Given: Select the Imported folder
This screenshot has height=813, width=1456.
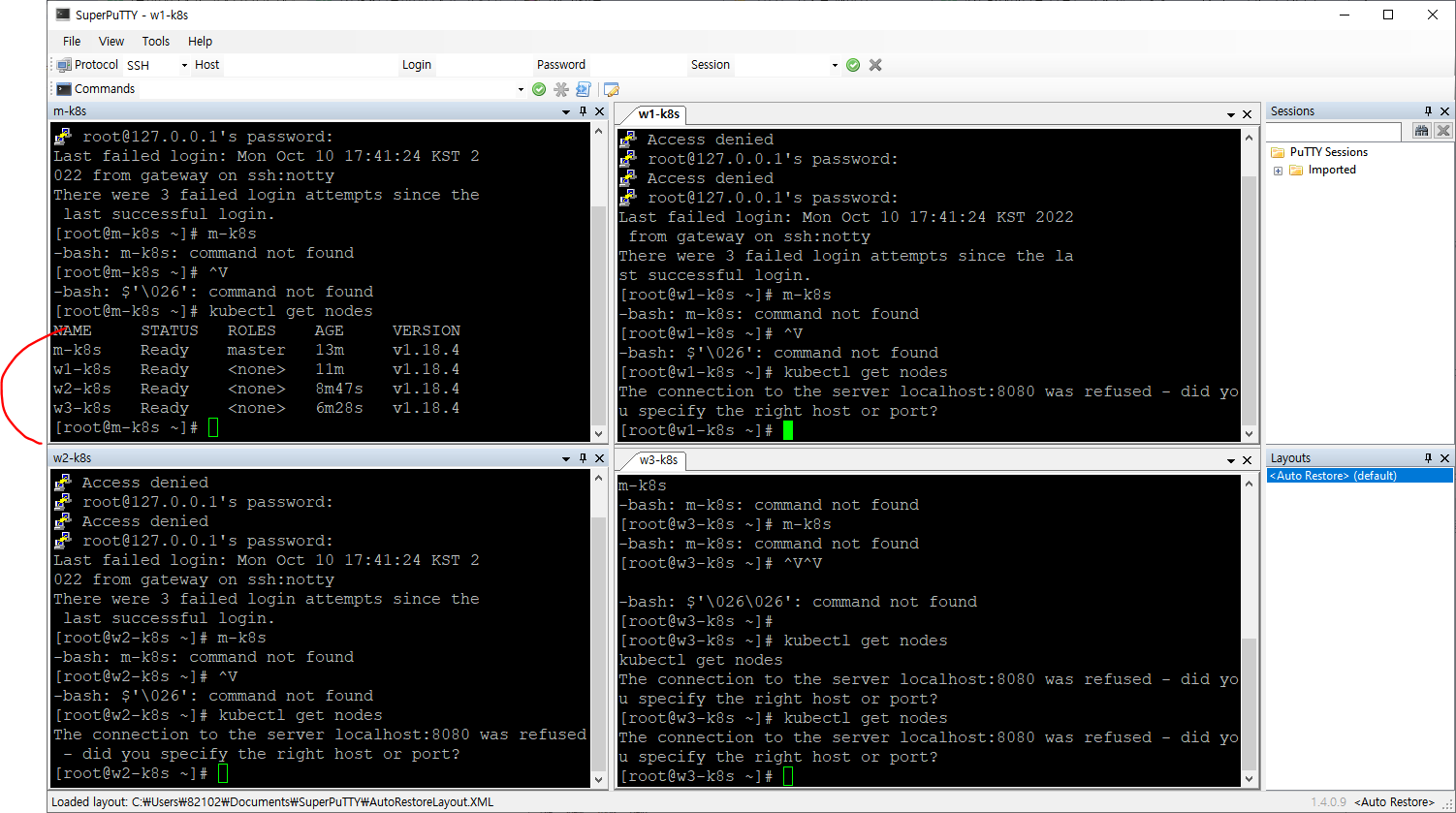Looking at the screenshot, I should point(1332,170).
